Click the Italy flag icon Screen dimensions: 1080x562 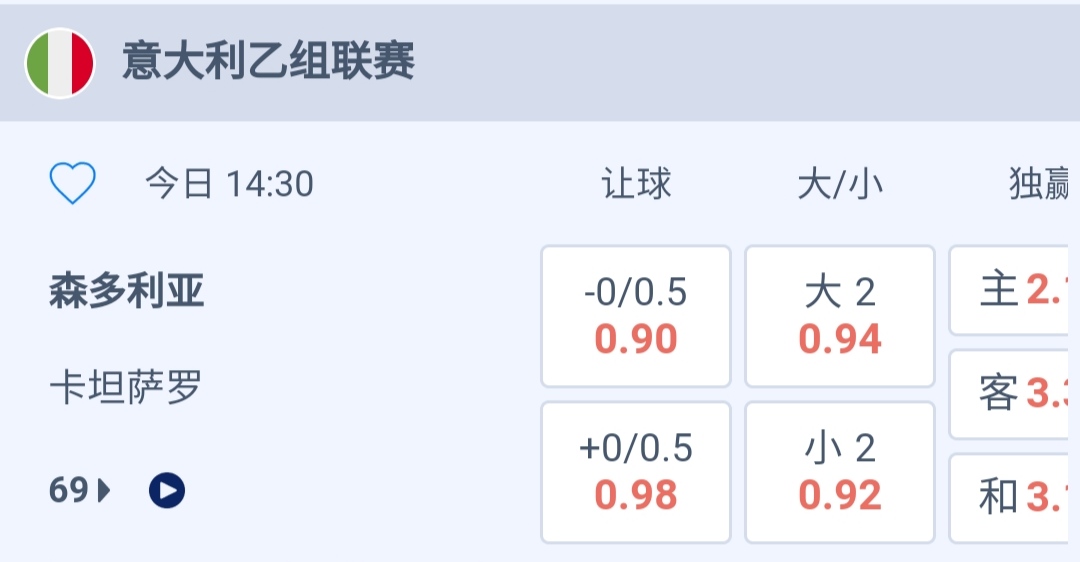click(60, 62)
